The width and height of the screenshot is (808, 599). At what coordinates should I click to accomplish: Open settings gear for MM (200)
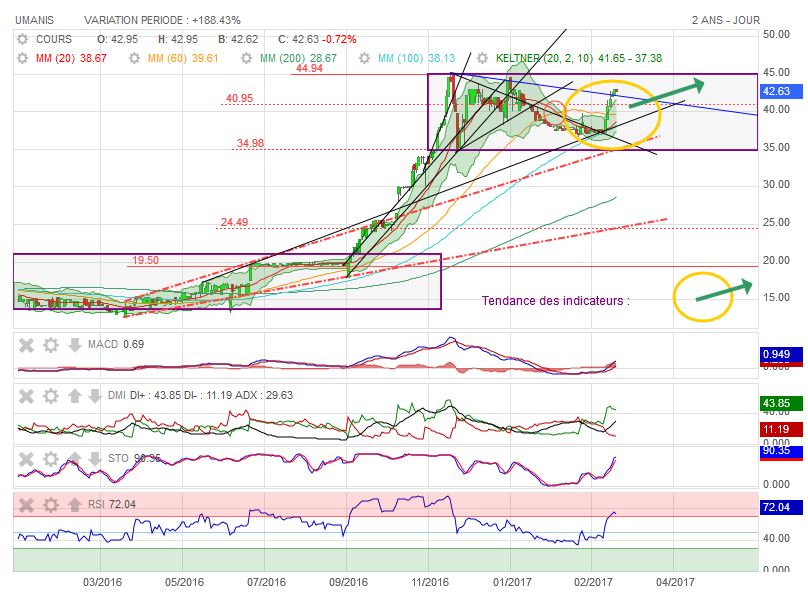click(246, 58)
